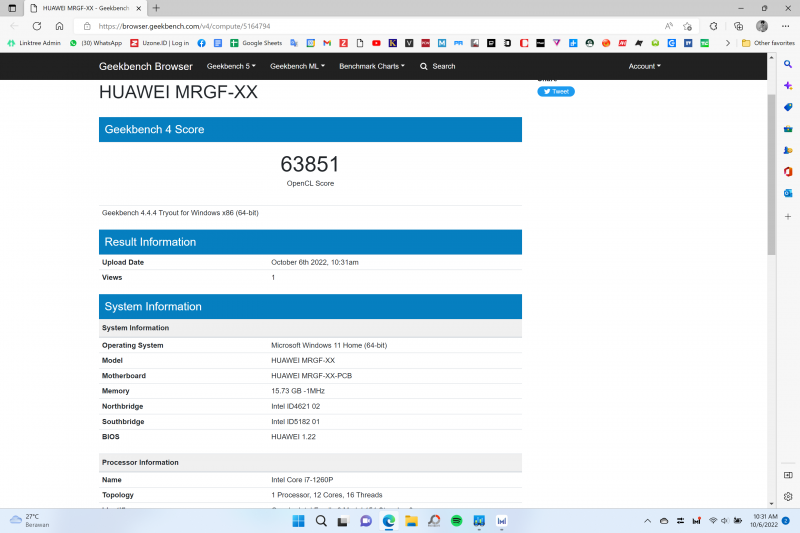Select 'Microsoft Windows 11 Home (64-bit)' value

pos(329,345)
